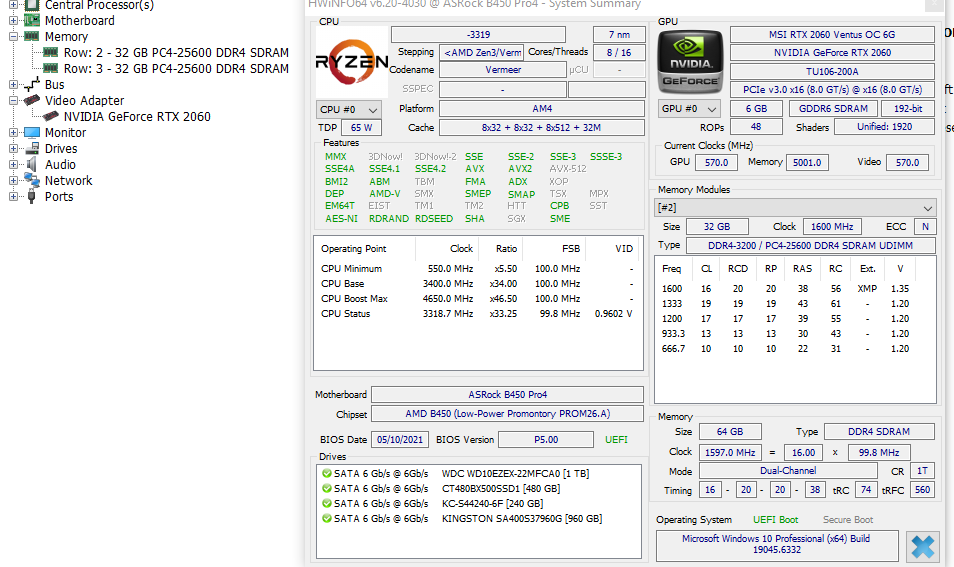Expand the Monitor tree node
The height and width of the screenshot is (567, 954).
tap(13, 133)
